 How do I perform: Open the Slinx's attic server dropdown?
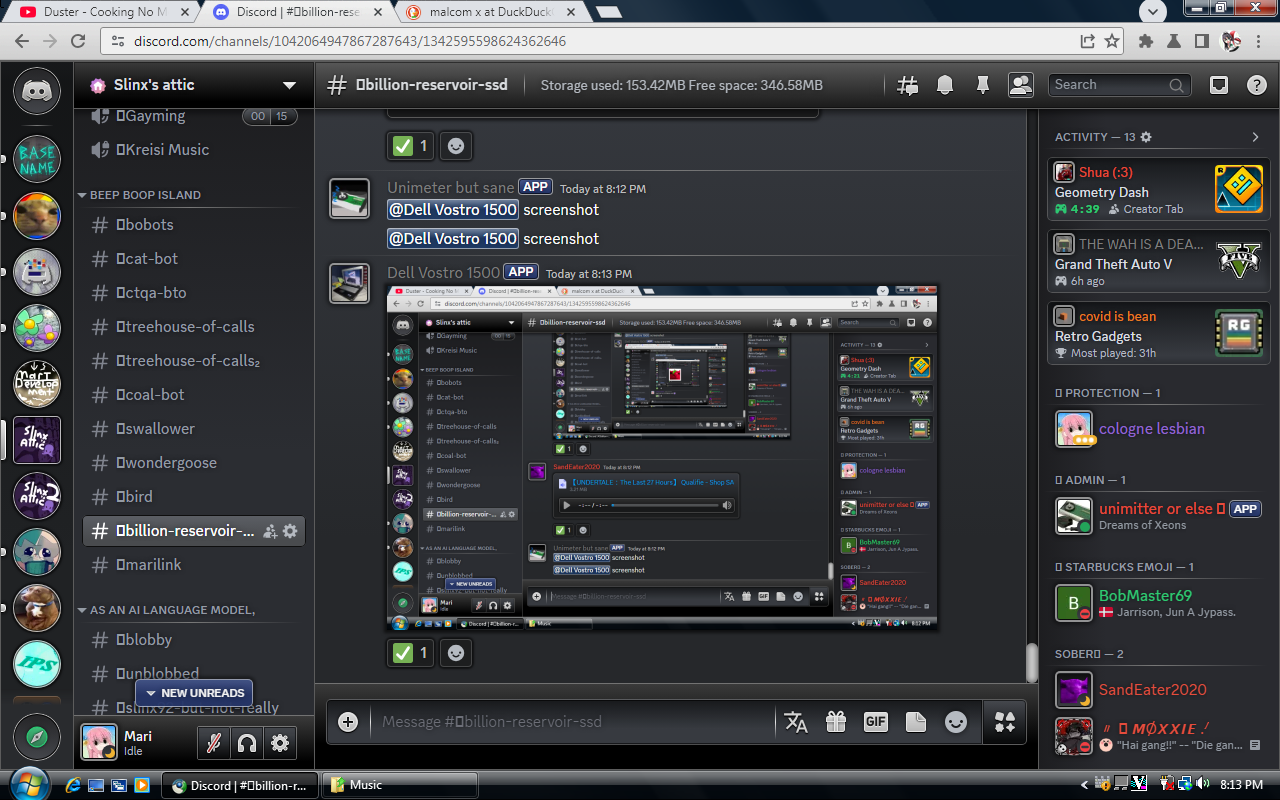click(289, 85)
